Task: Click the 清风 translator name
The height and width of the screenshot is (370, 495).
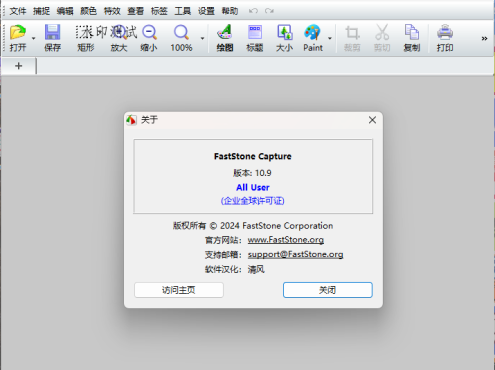Action: 256,269
